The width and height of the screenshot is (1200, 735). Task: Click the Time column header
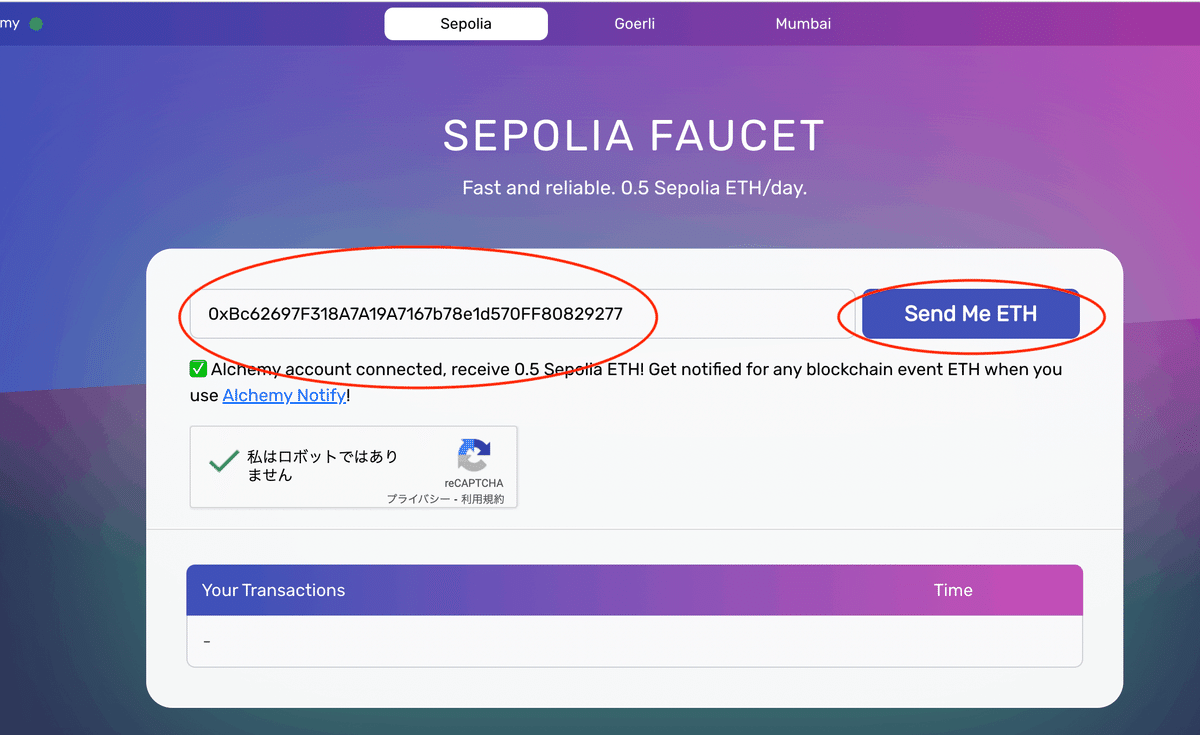pos(953,590)
